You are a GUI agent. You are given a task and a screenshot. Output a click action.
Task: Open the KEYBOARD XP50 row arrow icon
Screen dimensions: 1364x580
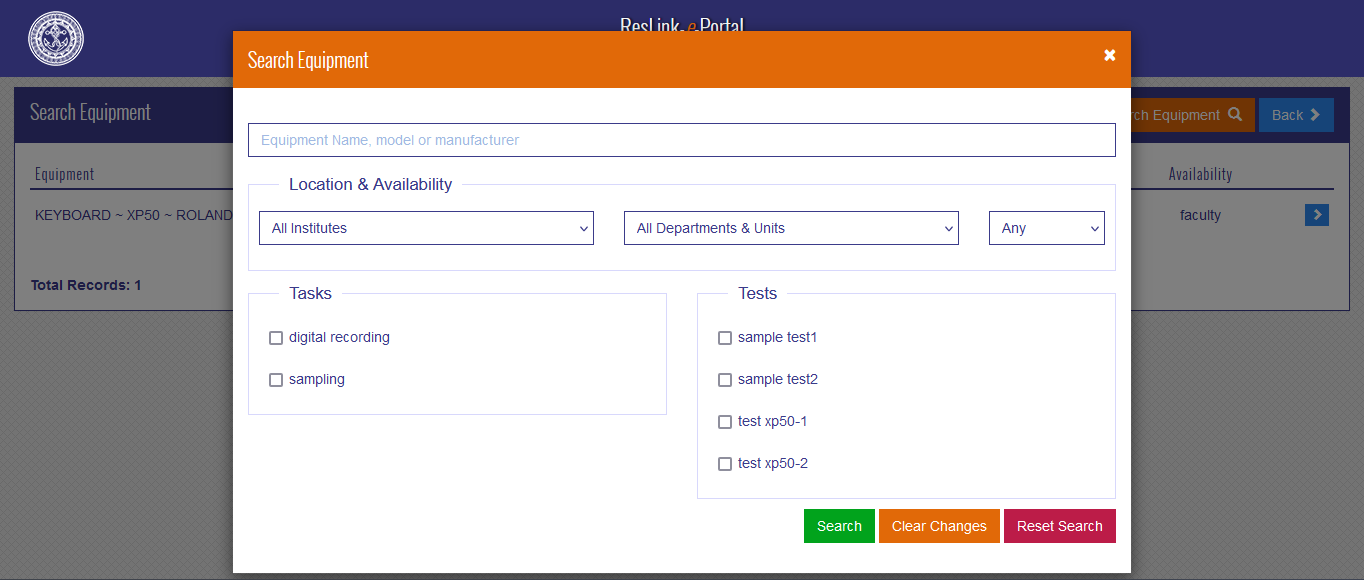click(1316, 215)
